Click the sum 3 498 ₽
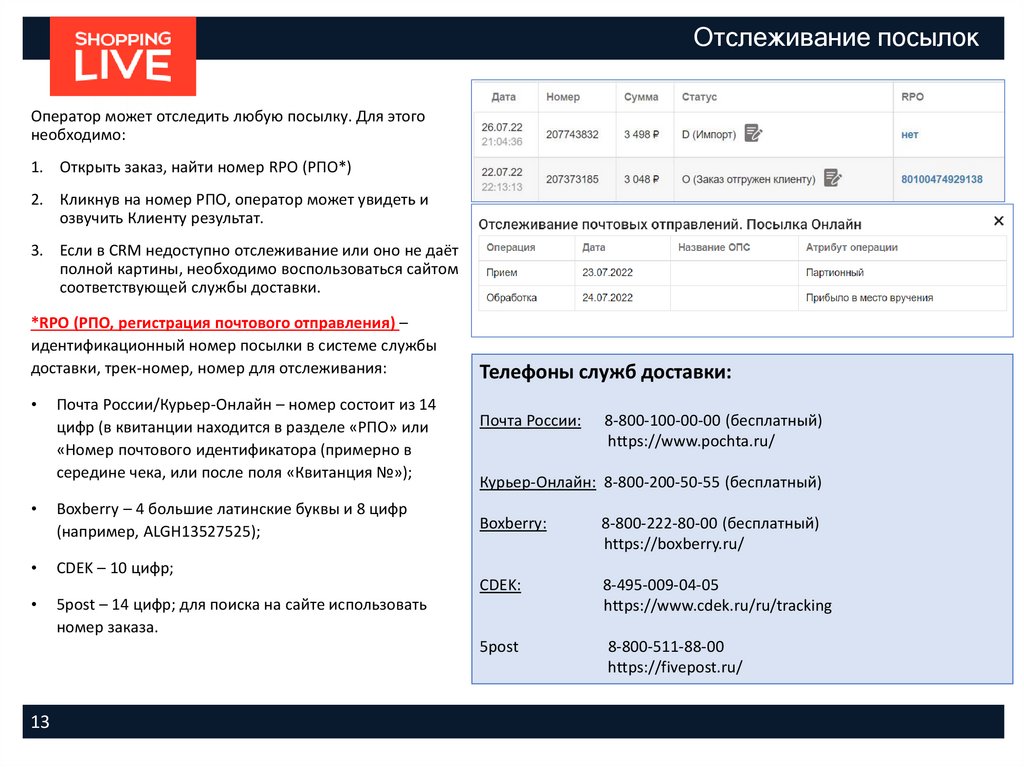1024x767 pixels. click(641, 135)
